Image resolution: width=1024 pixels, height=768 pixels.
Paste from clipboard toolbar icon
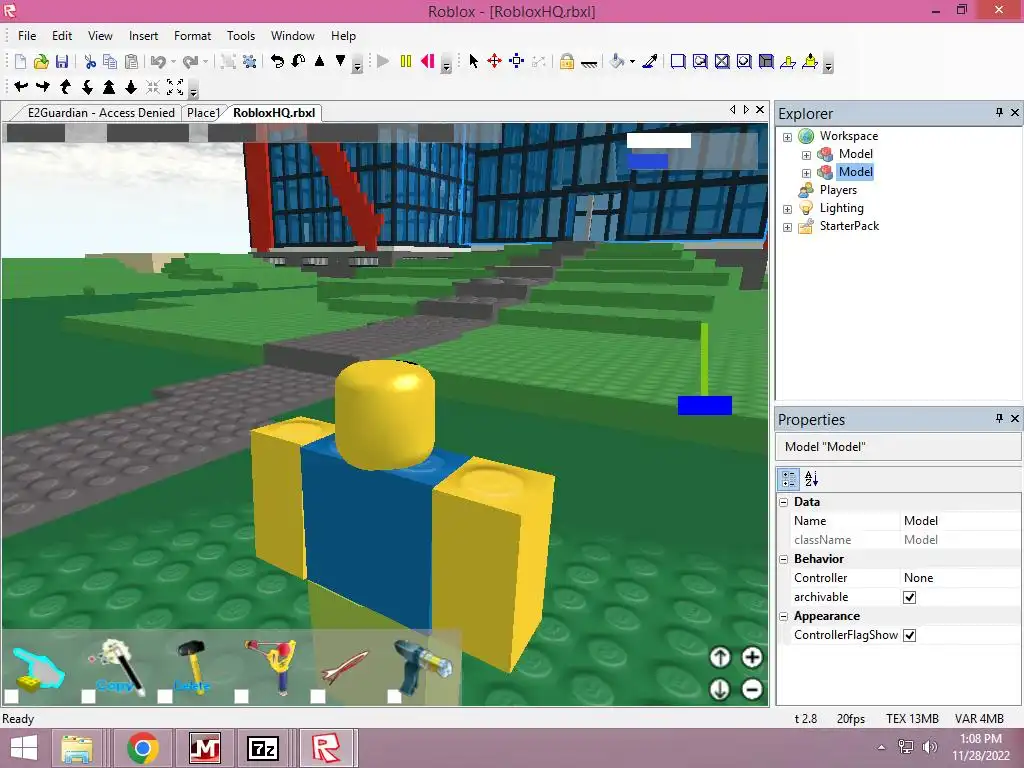tap(131, 61)
